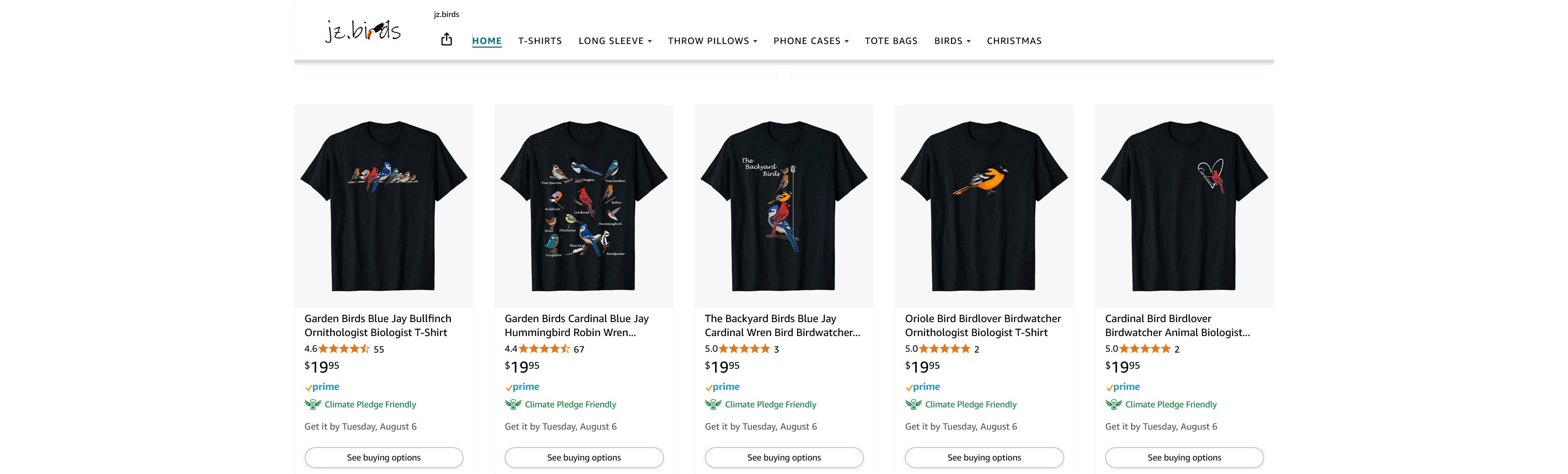
Task: Expand the Long Sleeve dropdown menu
Action: pos(615,41)
